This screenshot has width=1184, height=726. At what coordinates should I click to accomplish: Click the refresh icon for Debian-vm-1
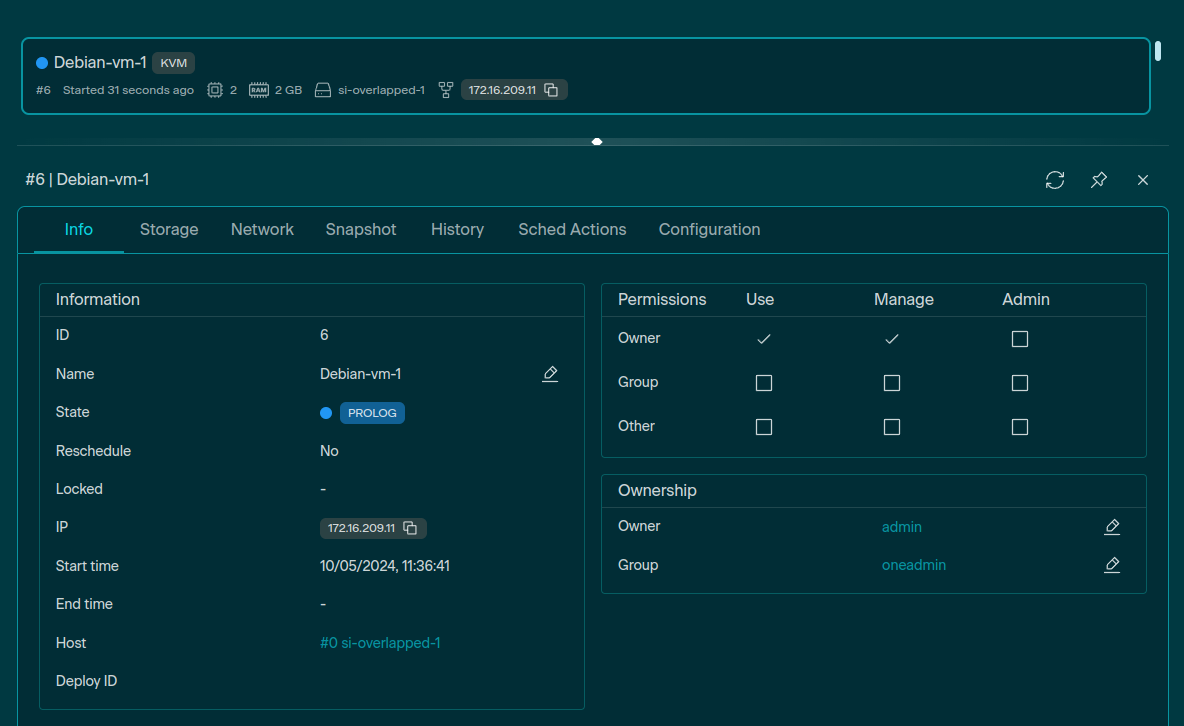tap(1055, 180)
